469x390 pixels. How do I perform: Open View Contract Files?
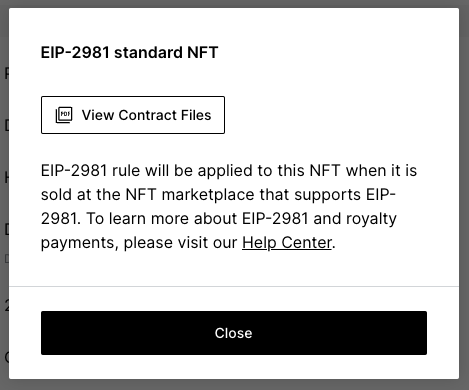click(133, 115)
